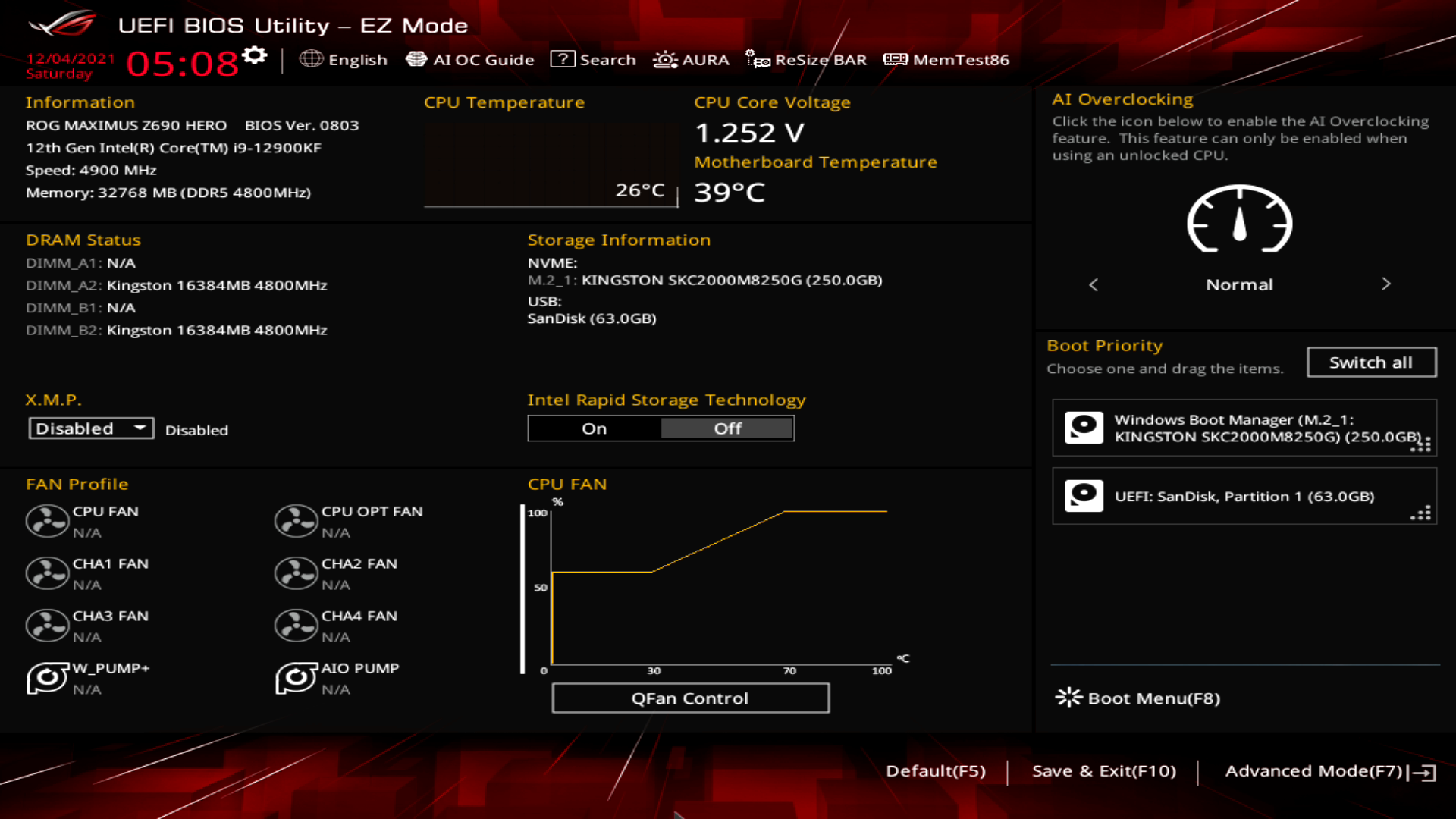Click the CPU FAN curve graph
The width and height of the screenshot is (1456, 819).
(x=717, y=588)
